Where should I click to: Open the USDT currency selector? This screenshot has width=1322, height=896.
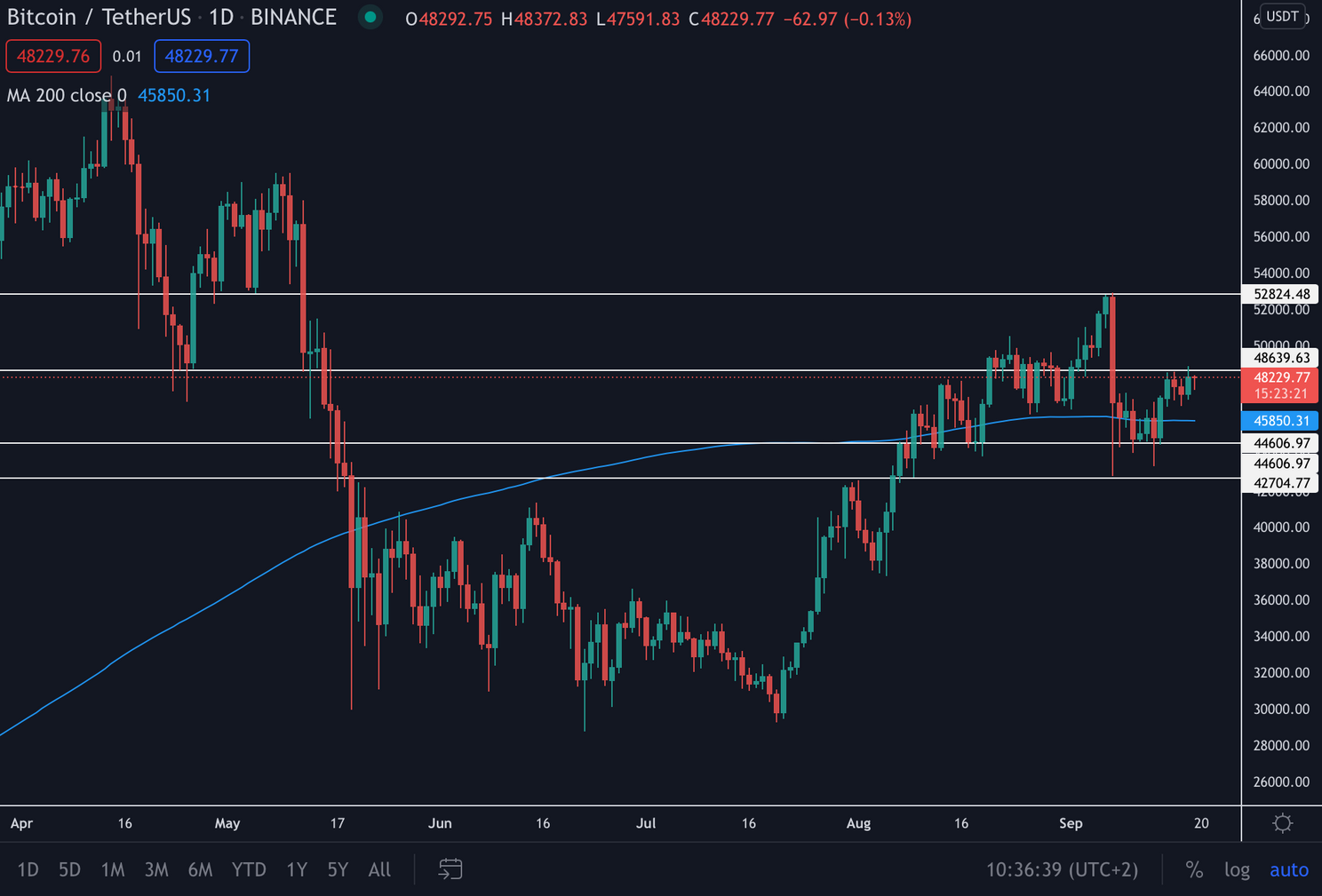click(x=1283, y=16)
